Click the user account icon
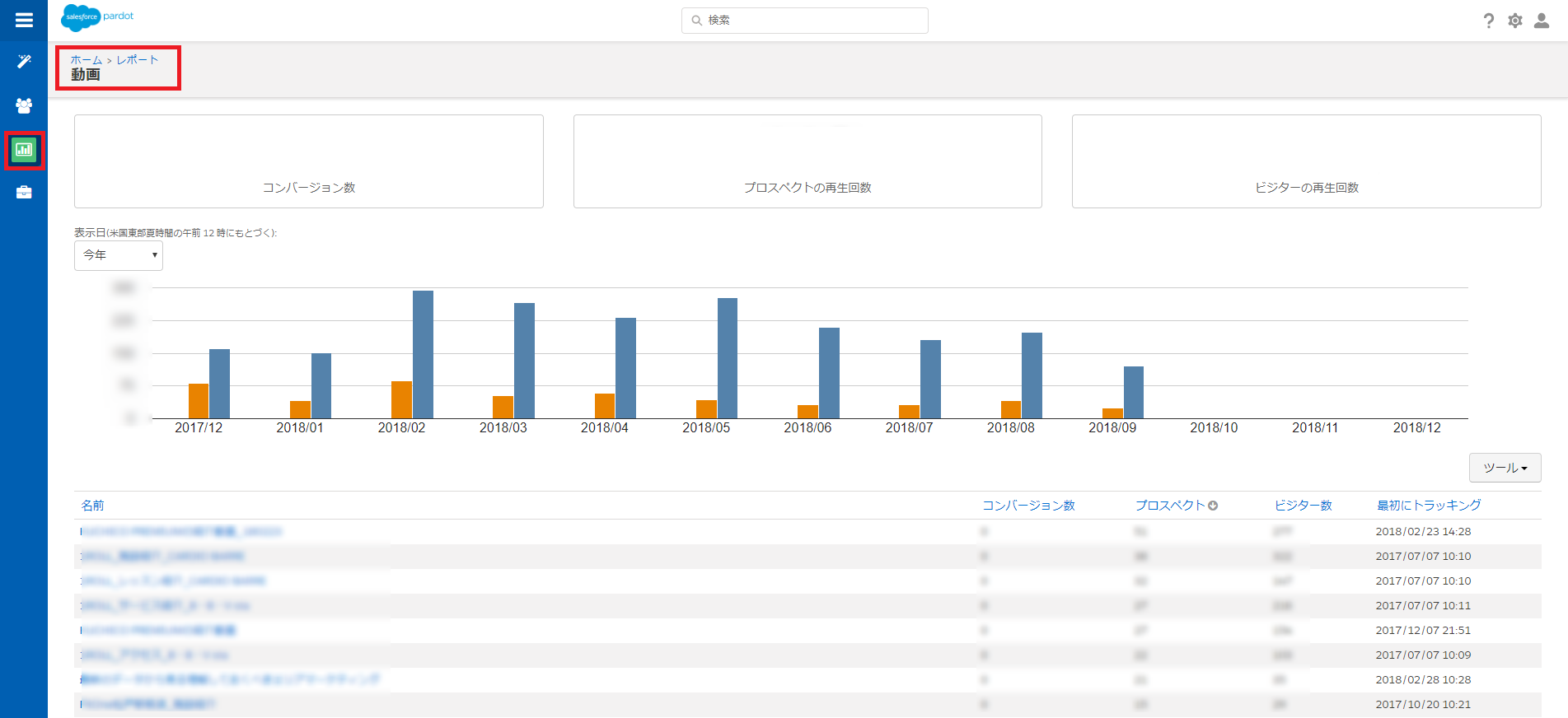The image size is (1568, 718). tap(1541, 21)
